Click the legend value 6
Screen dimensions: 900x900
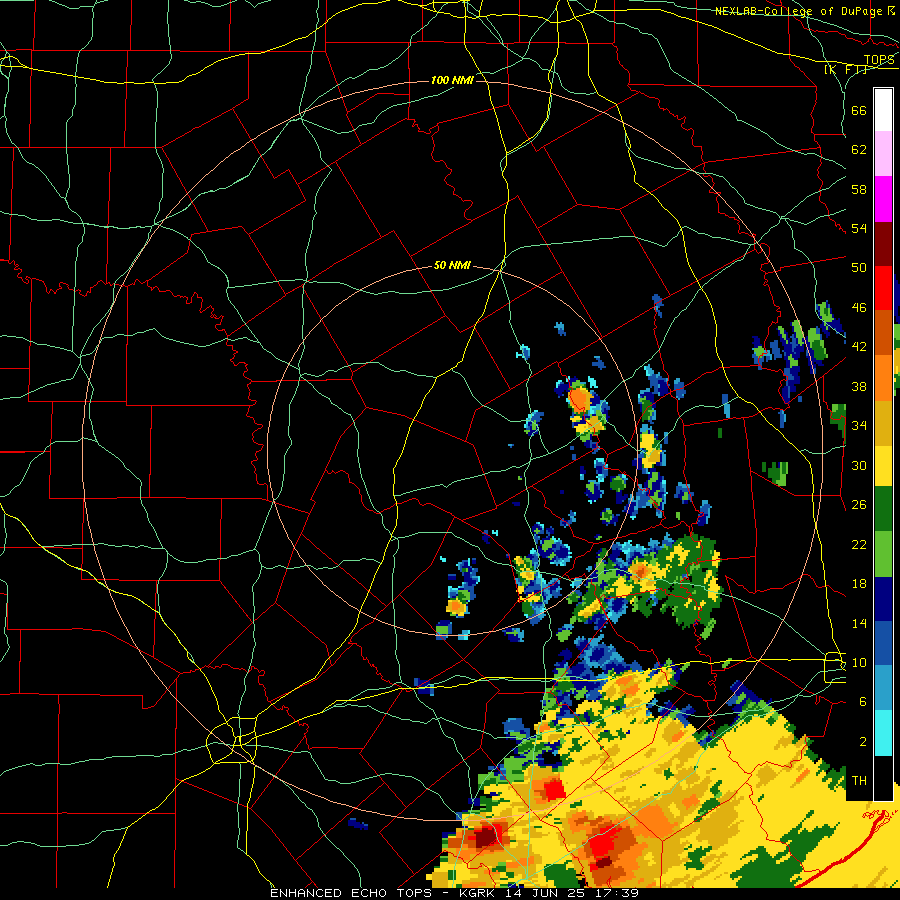(863, 701)
